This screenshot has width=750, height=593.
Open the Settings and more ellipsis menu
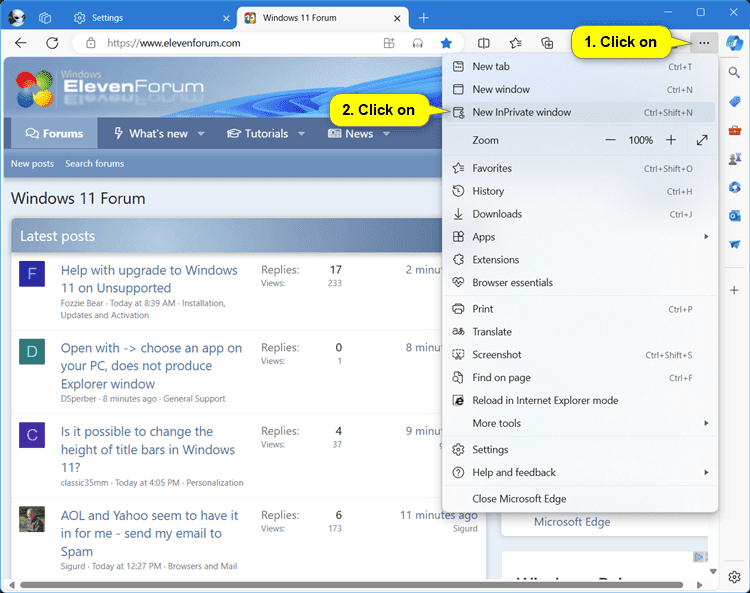click(704, 43)
